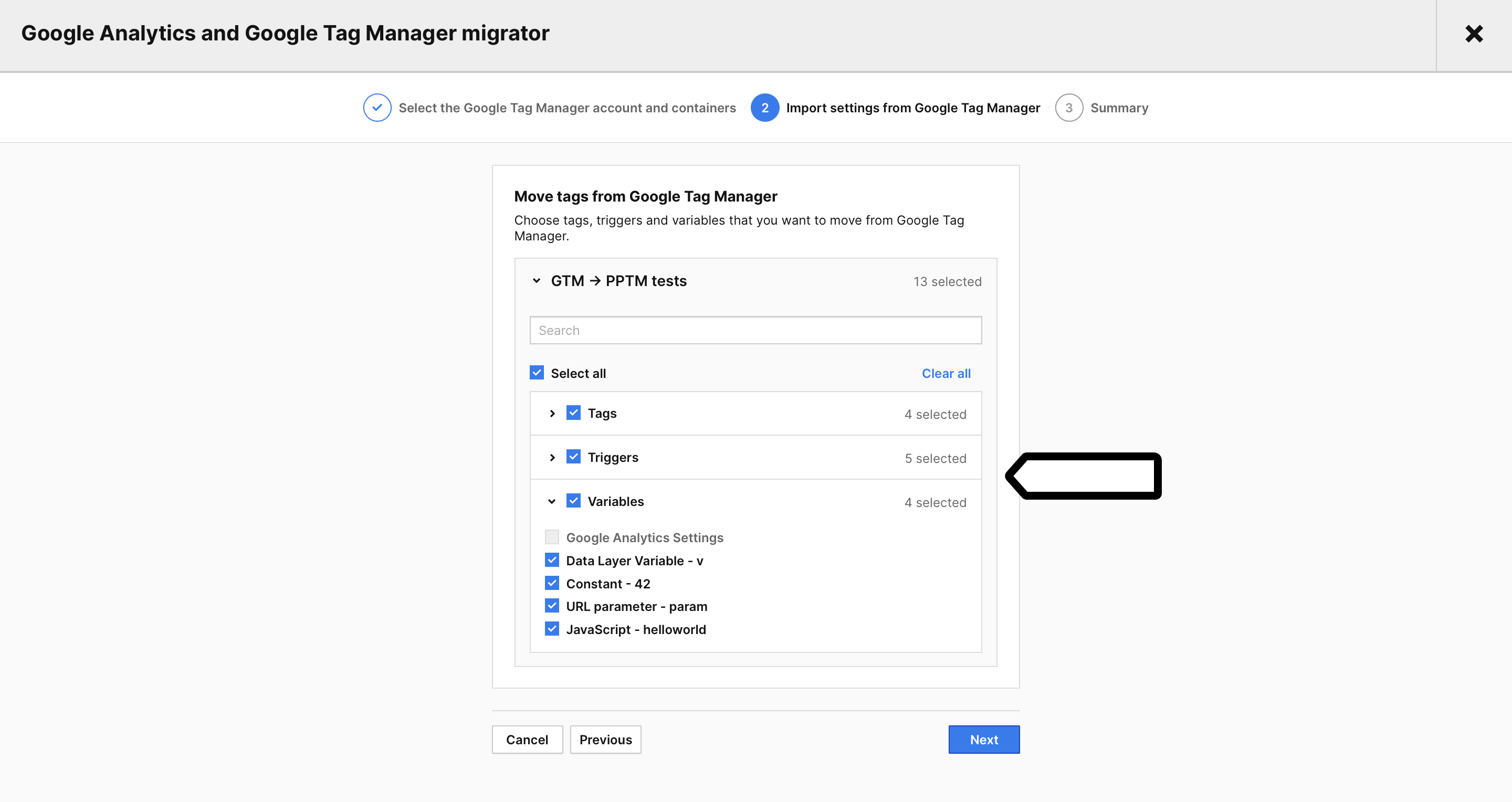Image resolution: width=1512 pixels, height=802 pixels.
Task: Uncheck URL parameter - param checkbox
Action: pyautogui.click(x=552, y=606)
